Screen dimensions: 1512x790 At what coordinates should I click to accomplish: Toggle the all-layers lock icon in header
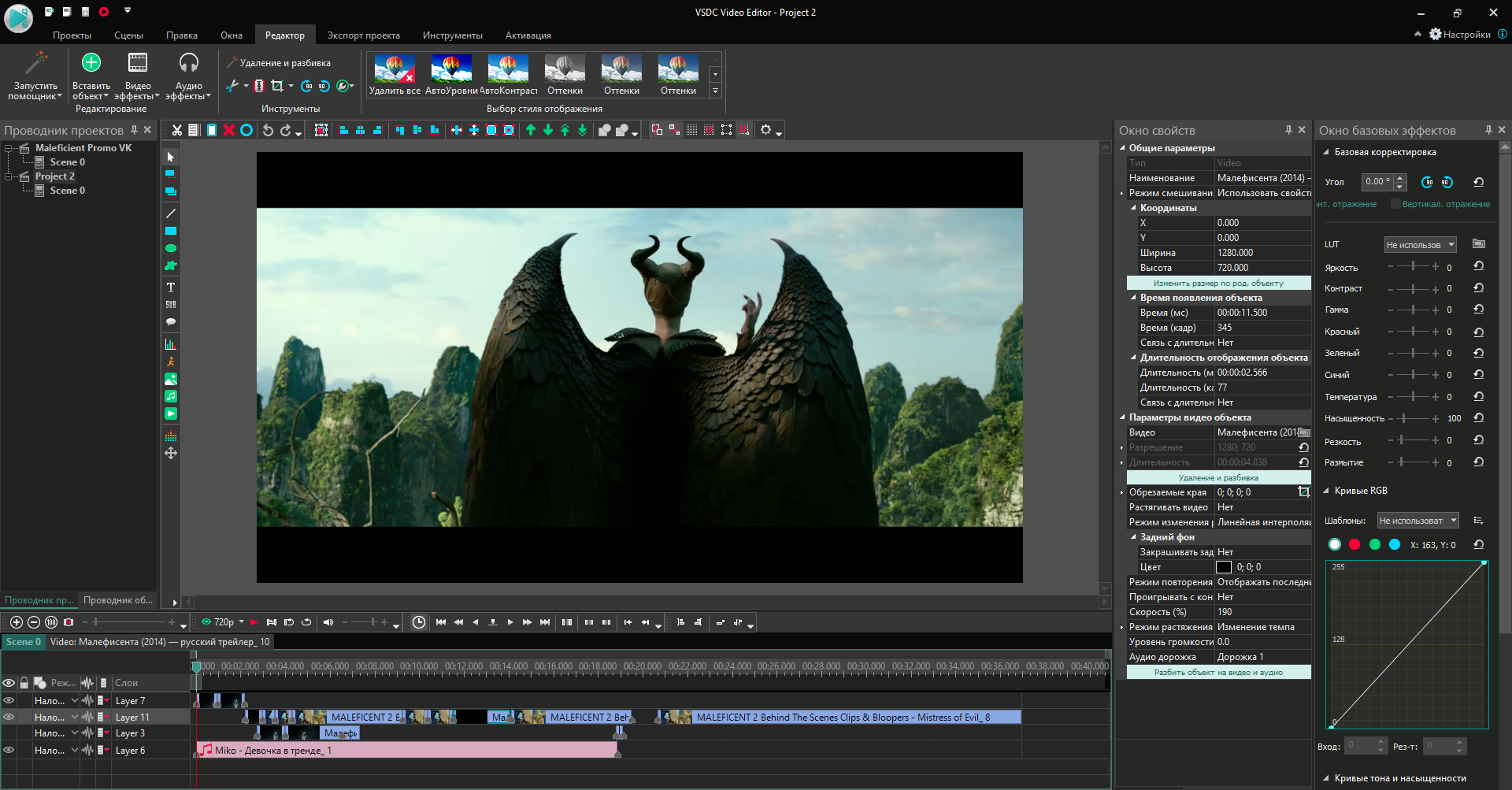(24, 683)
